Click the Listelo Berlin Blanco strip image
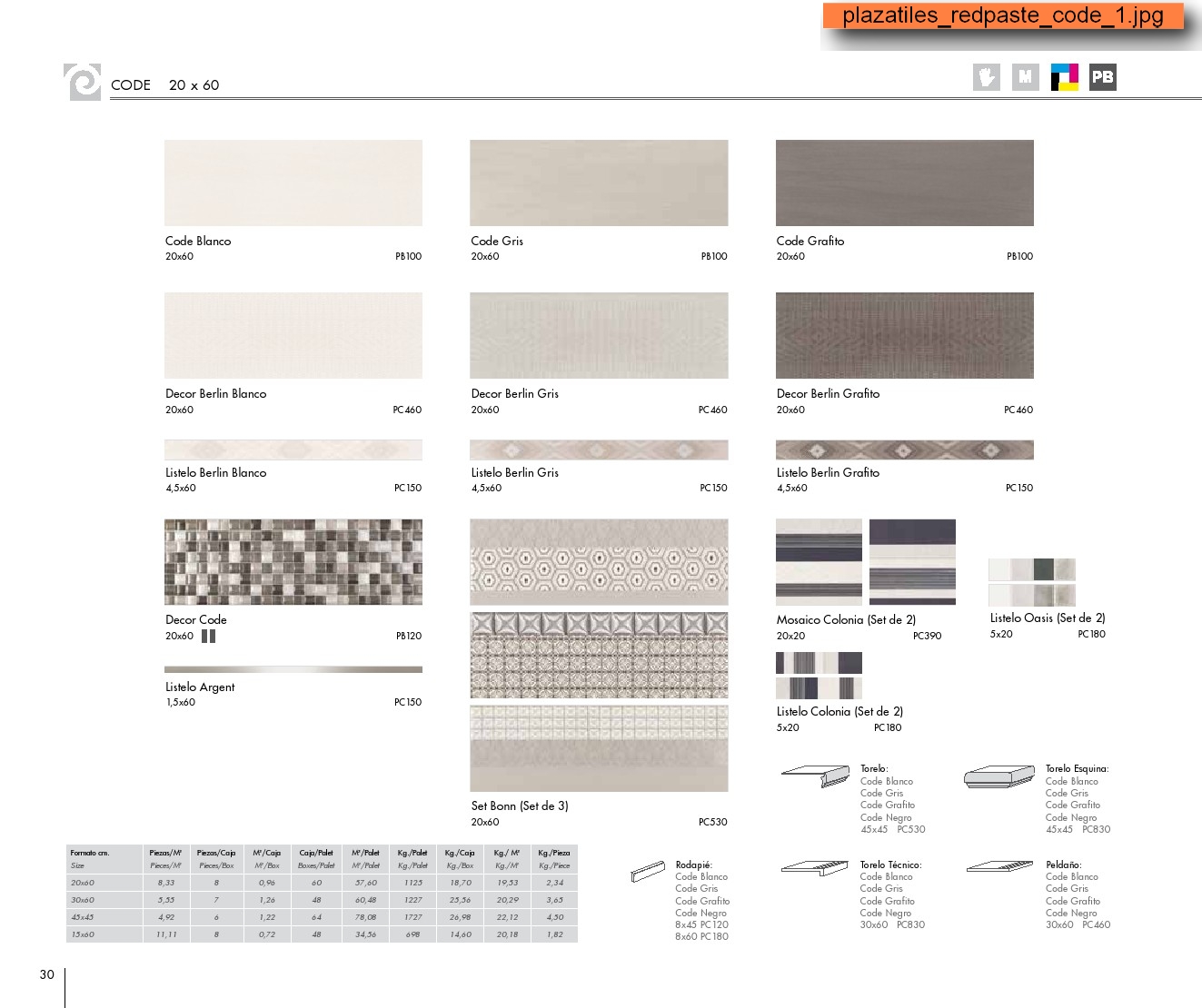Image resolution: width=1202 pixels, height=1008 pixels. point(293,450)
